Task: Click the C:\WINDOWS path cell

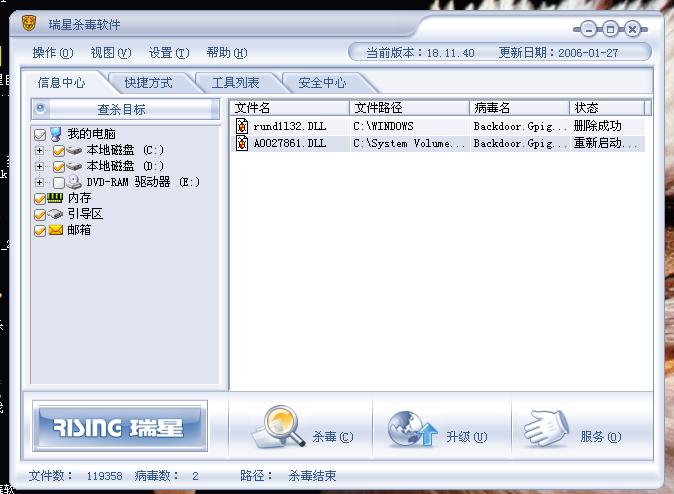Action: click(383, 126)
